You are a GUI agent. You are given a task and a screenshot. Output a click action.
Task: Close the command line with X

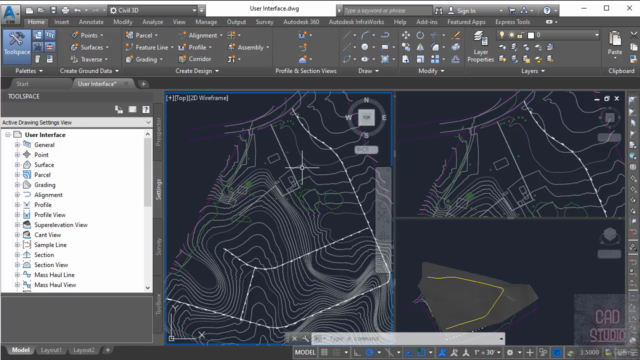(x=294, y=339)
